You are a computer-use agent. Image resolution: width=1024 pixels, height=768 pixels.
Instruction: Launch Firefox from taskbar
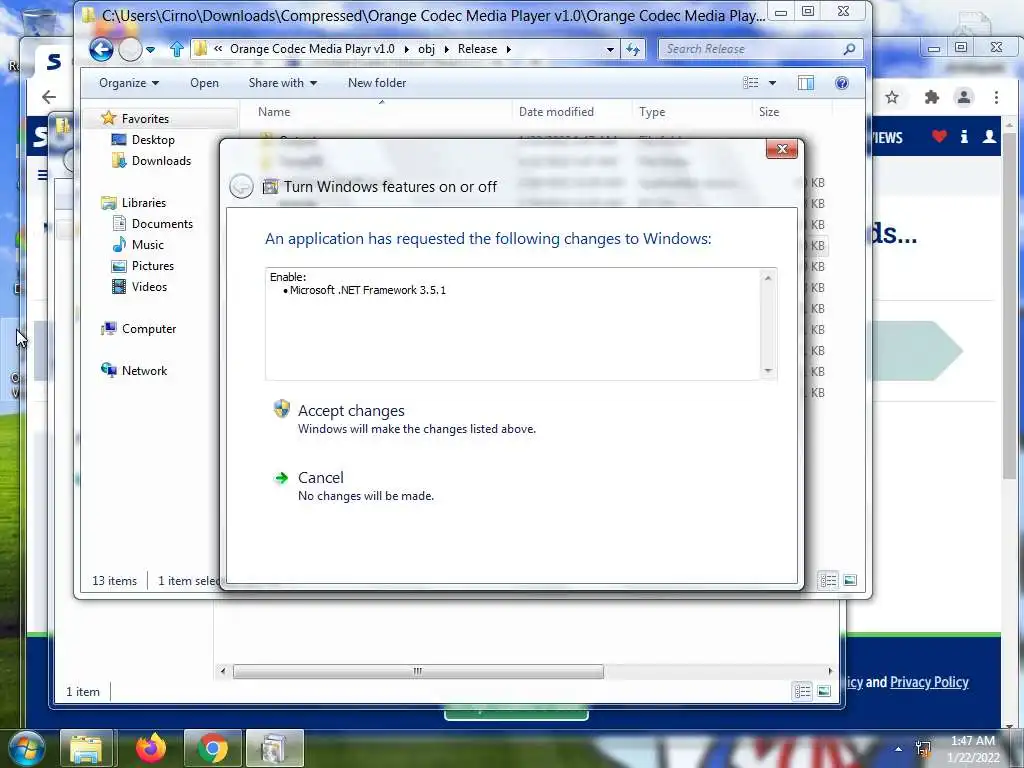click(x=151, y=748)
